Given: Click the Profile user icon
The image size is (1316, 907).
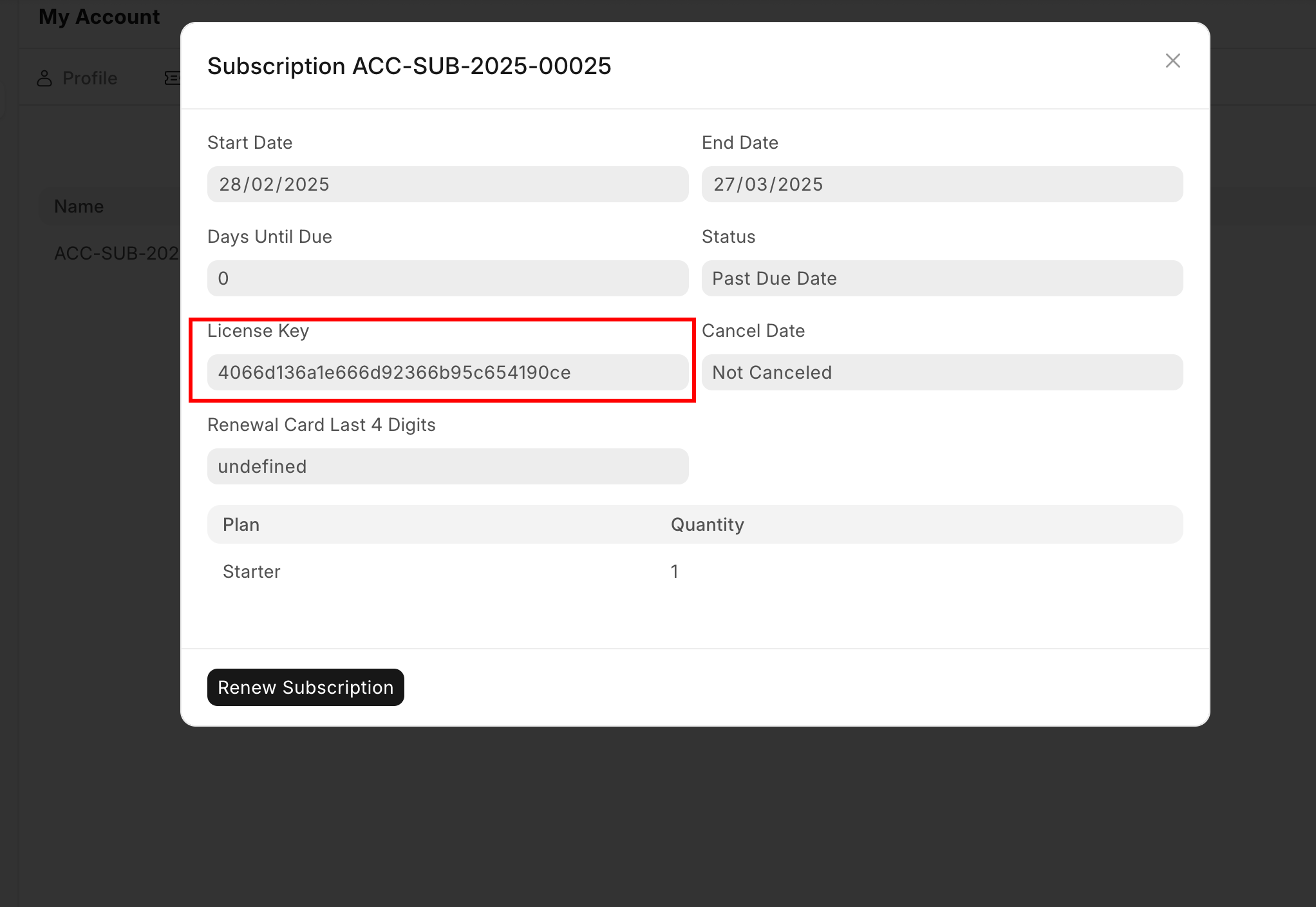Looking at the screenshot, I should coord(44,79).
